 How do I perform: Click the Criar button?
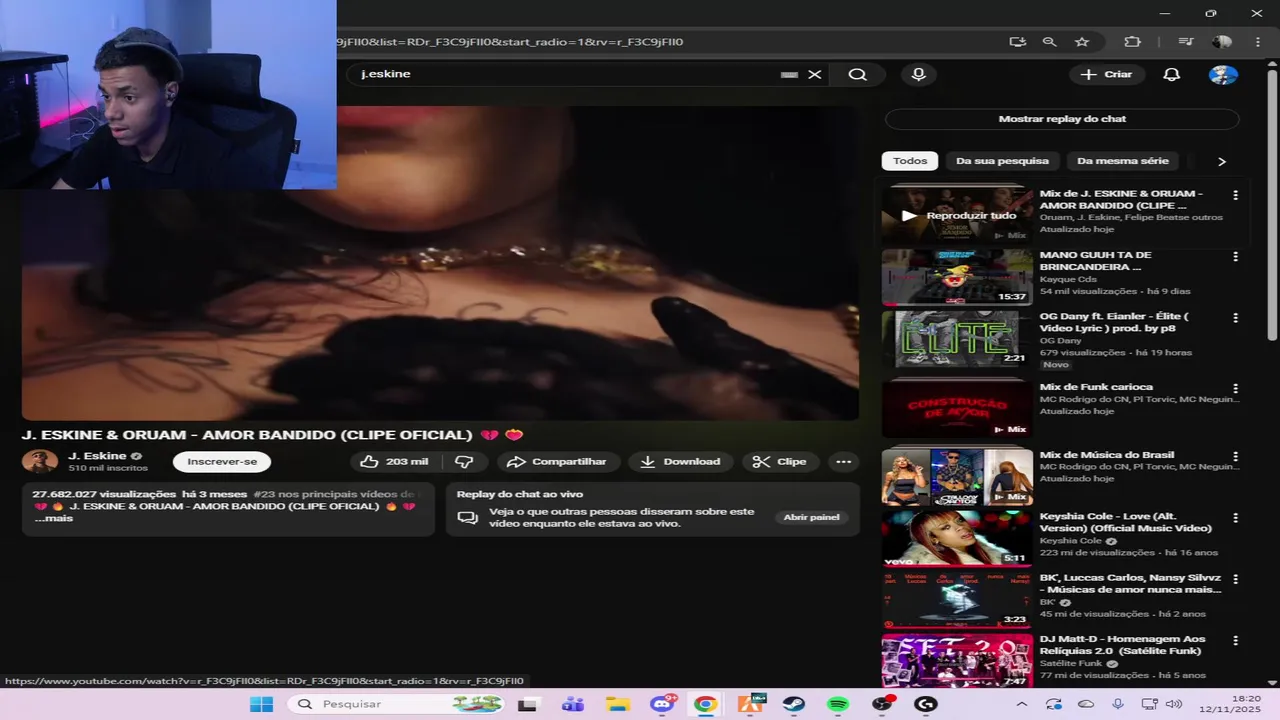click(x=1107, y=74)
